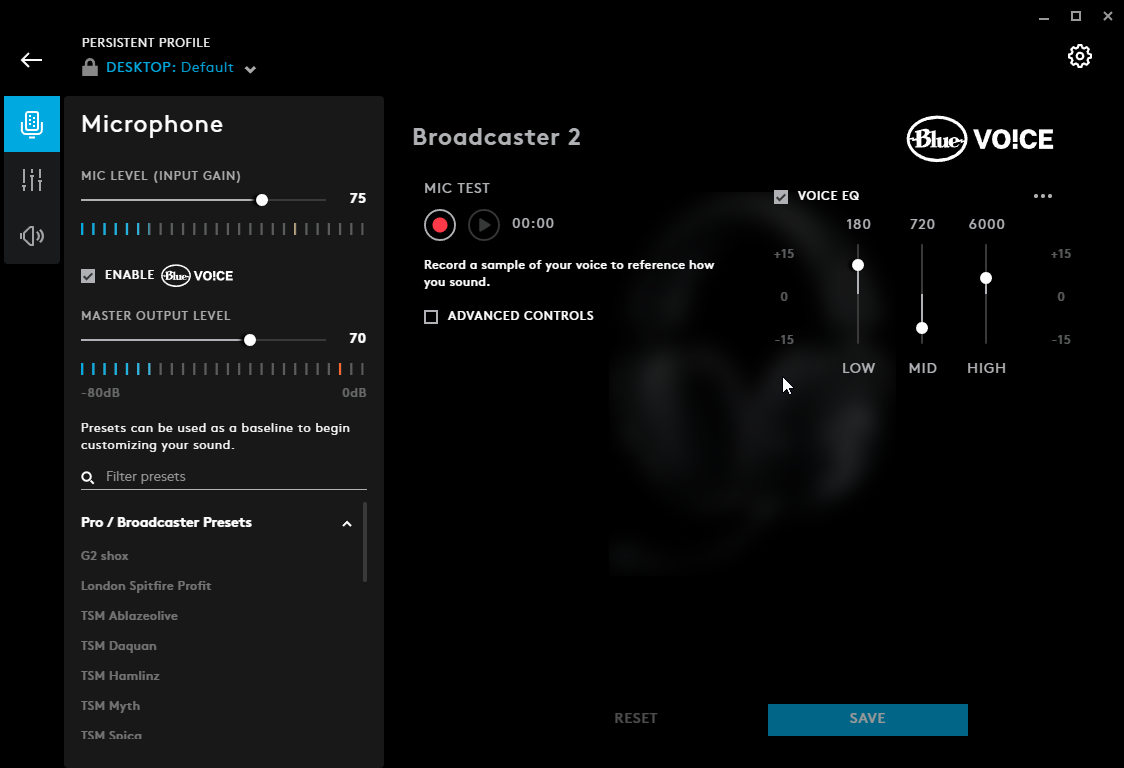Click the search magnifier icon for presets
Image resolution: width=1124 pixels, height=768 pixels.
(x=87, y=478)
